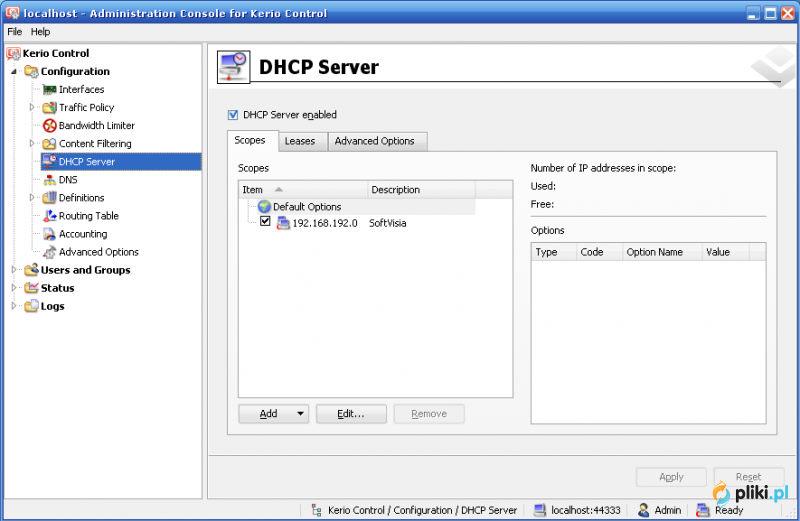Open the Help menu

(x=40, y=32)
